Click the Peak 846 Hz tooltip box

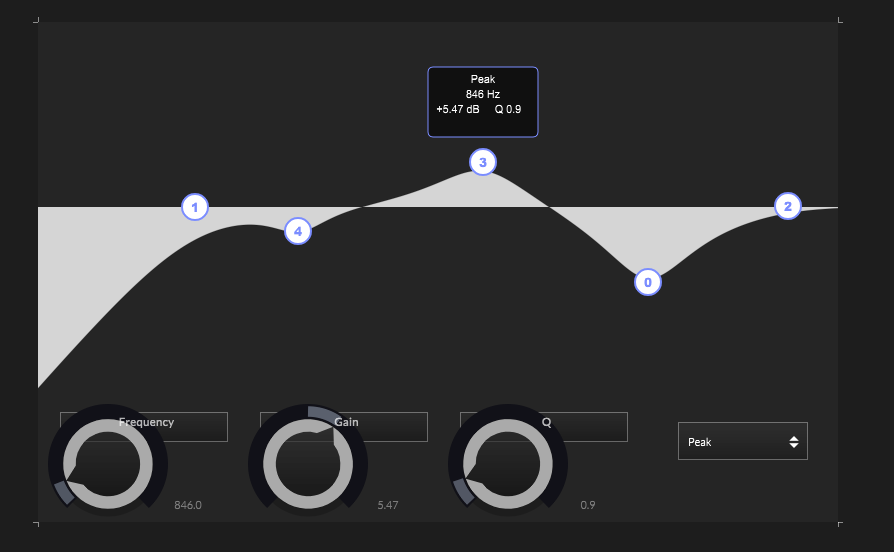point(483,101)
